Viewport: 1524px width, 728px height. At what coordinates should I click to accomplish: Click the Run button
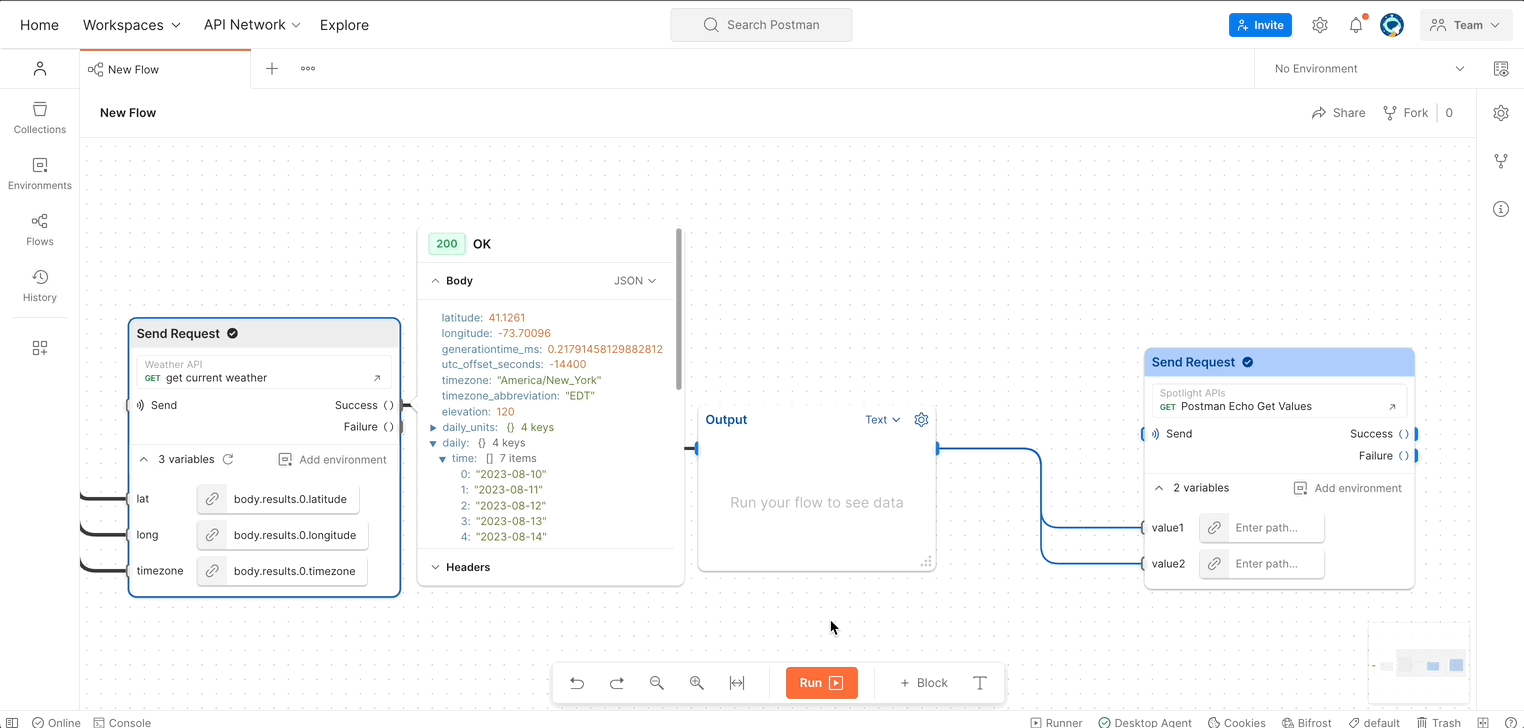[820, 683]
